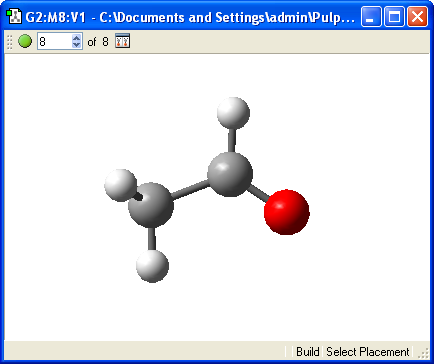This screenshot has height=364, width=434.
Task: Click the green animation status circle
Action: pos(25,41)
